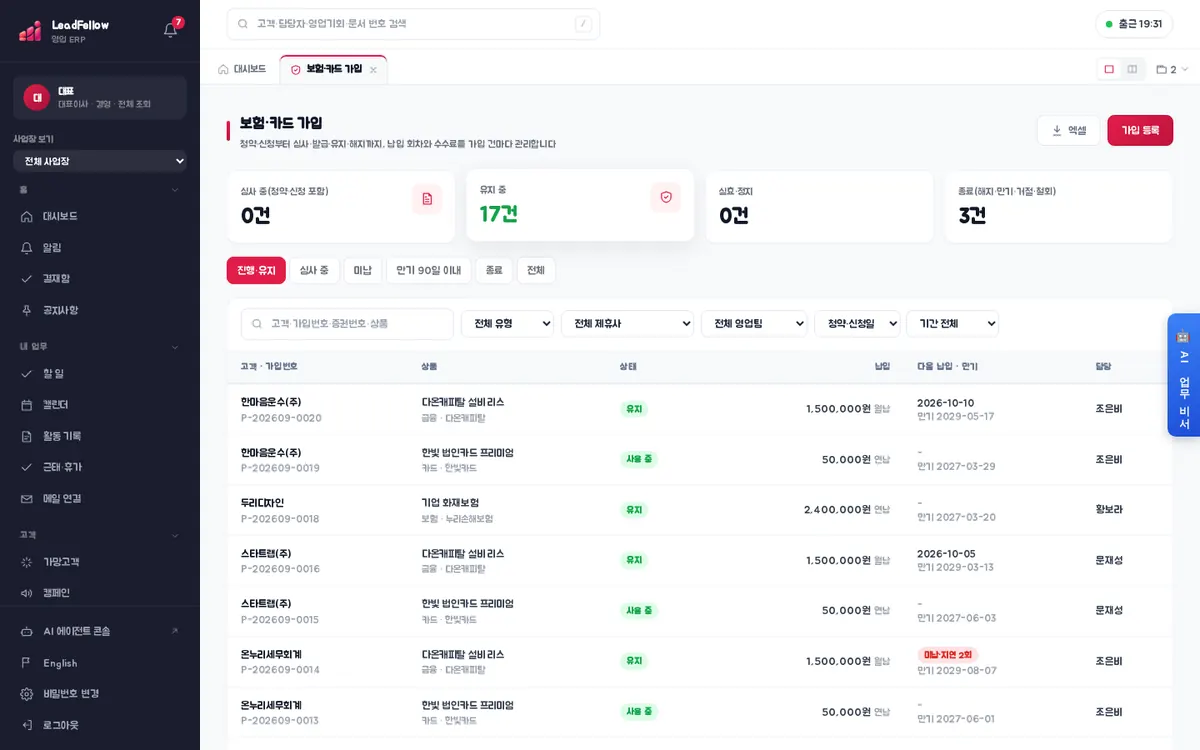Open row P-202609-0020 한마음운수(주)
The width and height of the screenshot is (1200, 750).
(699, 409)
